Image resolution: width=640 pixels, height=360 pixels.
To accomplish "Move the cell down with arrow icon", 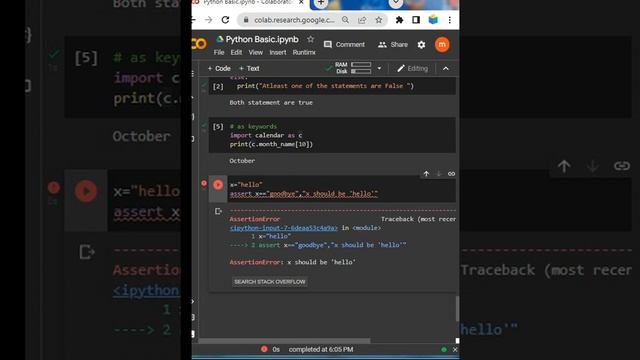I will point(439,174).
